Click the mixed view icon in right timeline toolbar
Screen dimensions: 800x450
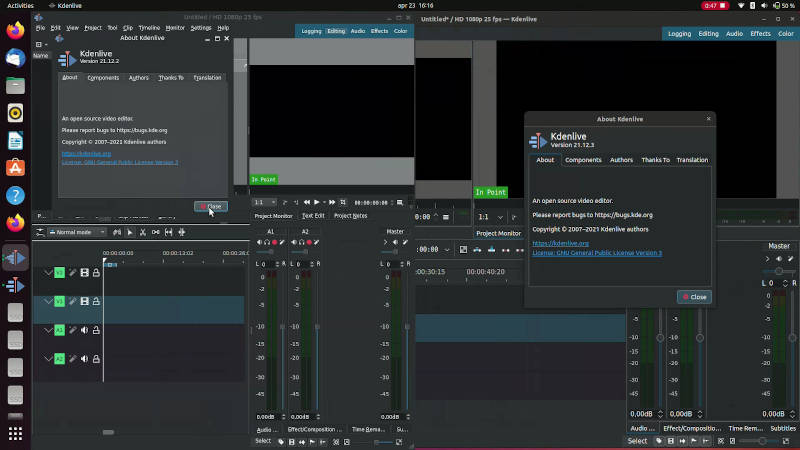(463, 249)
